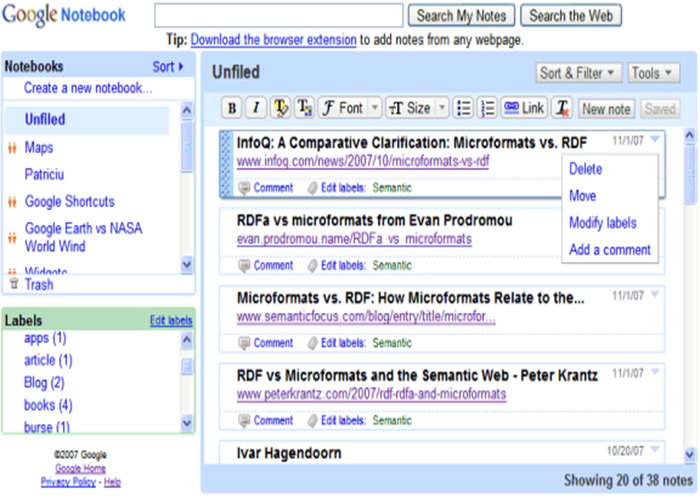Image resolution: width=700 pixels, height=500 pixels.
Task: Insert a link with Link button
Action: click(524, 108)
